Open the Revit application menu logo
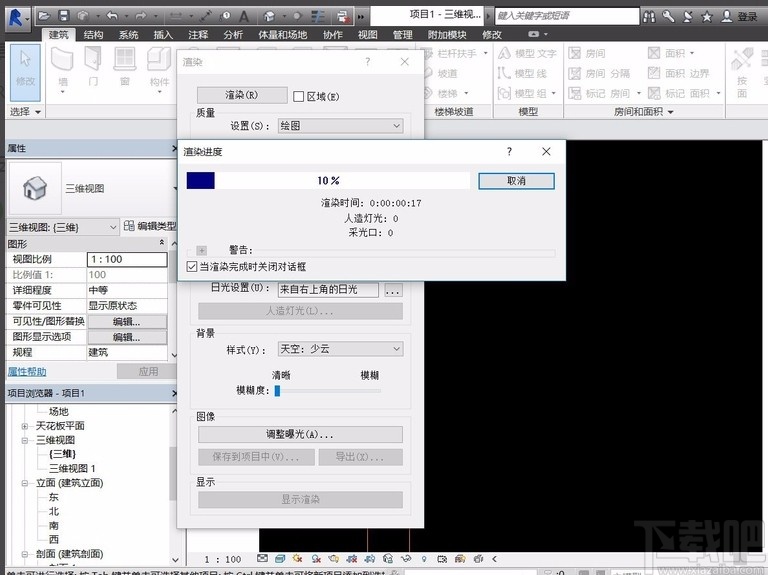 point(18,17)
